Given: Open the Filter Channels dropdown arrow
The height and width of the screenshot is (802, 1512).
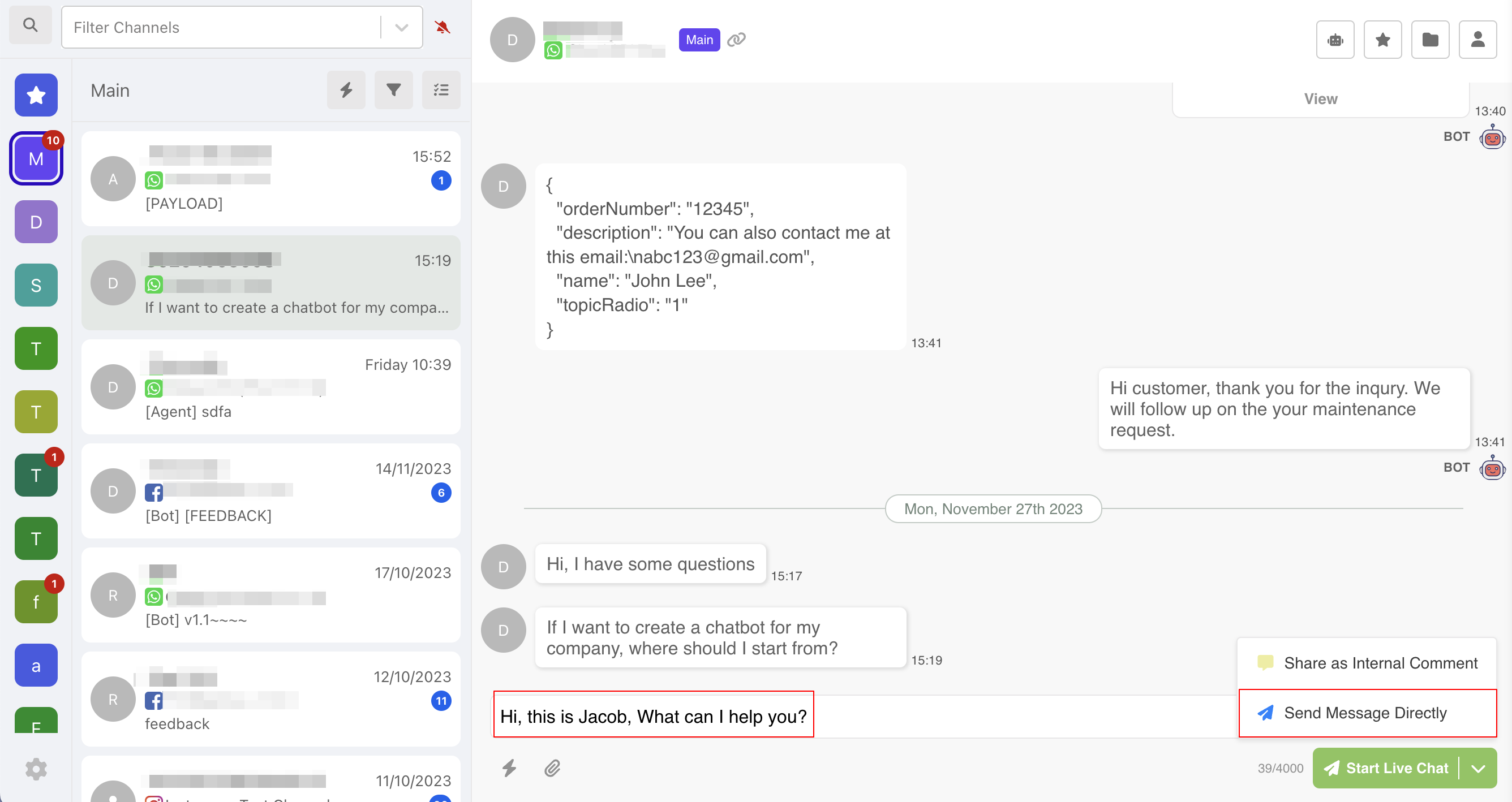Looking at the screenshot, I should point(401,28).
